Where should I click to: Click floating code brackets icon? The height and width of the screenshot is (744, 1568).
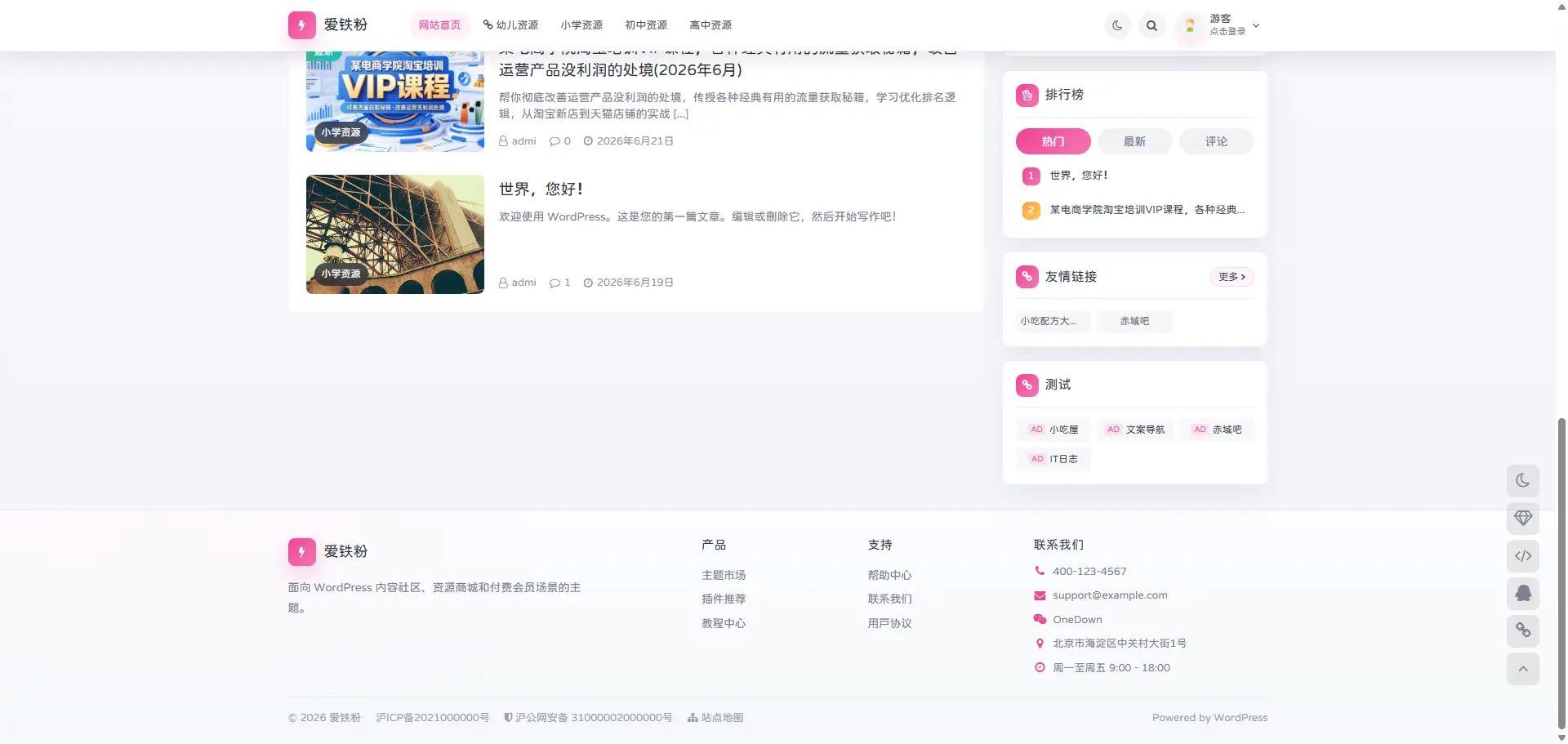click(1523, 556)
